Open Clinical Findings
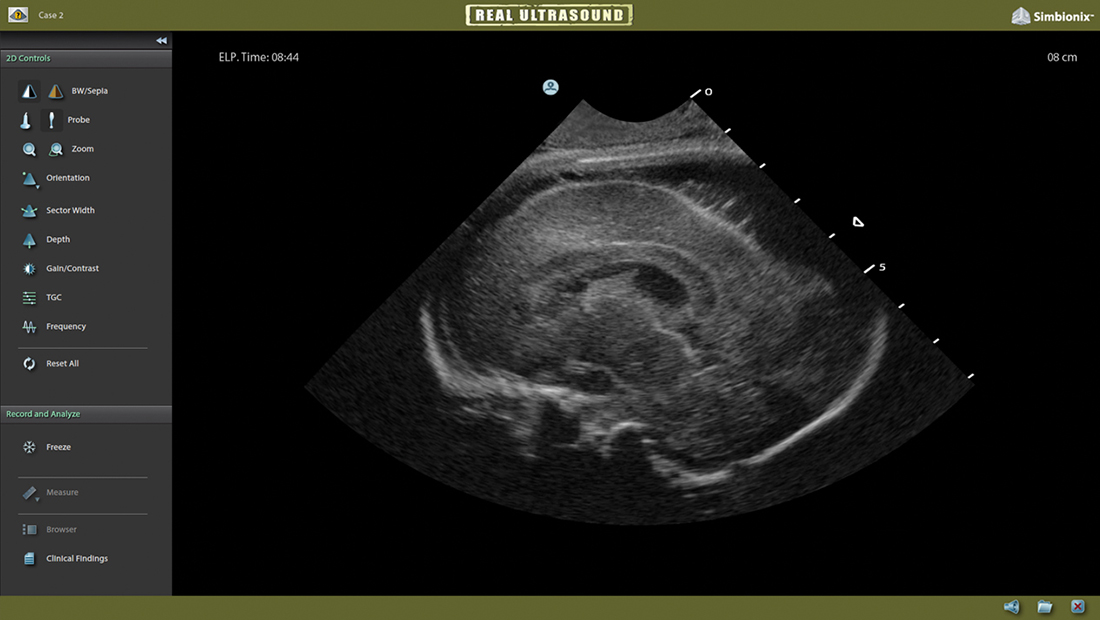The width and height of the screenshot is (1100, 620). pyautogui.click(x=65, y=559)
